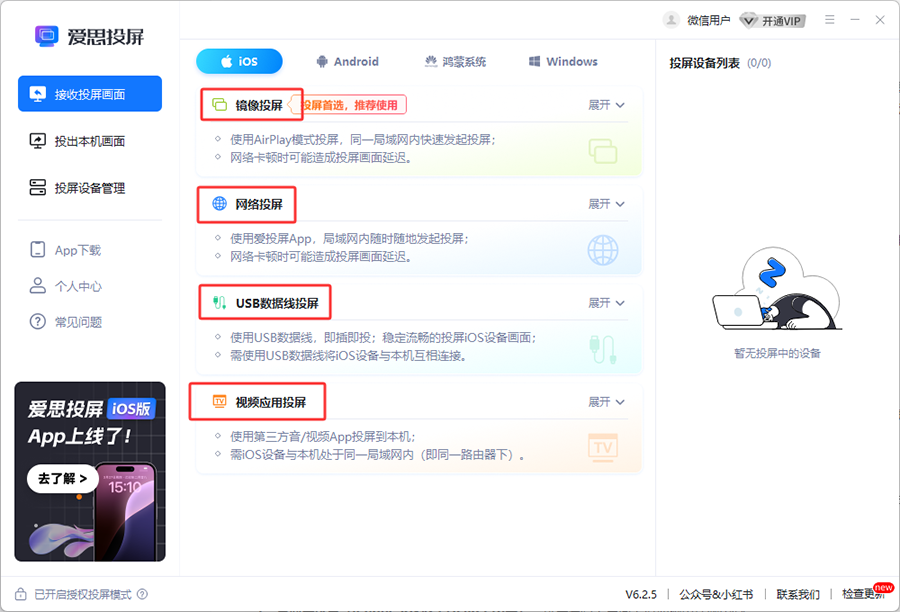
Task: Click the Windows logo icon
Action: pyautogui.click(x=534, y=61)
